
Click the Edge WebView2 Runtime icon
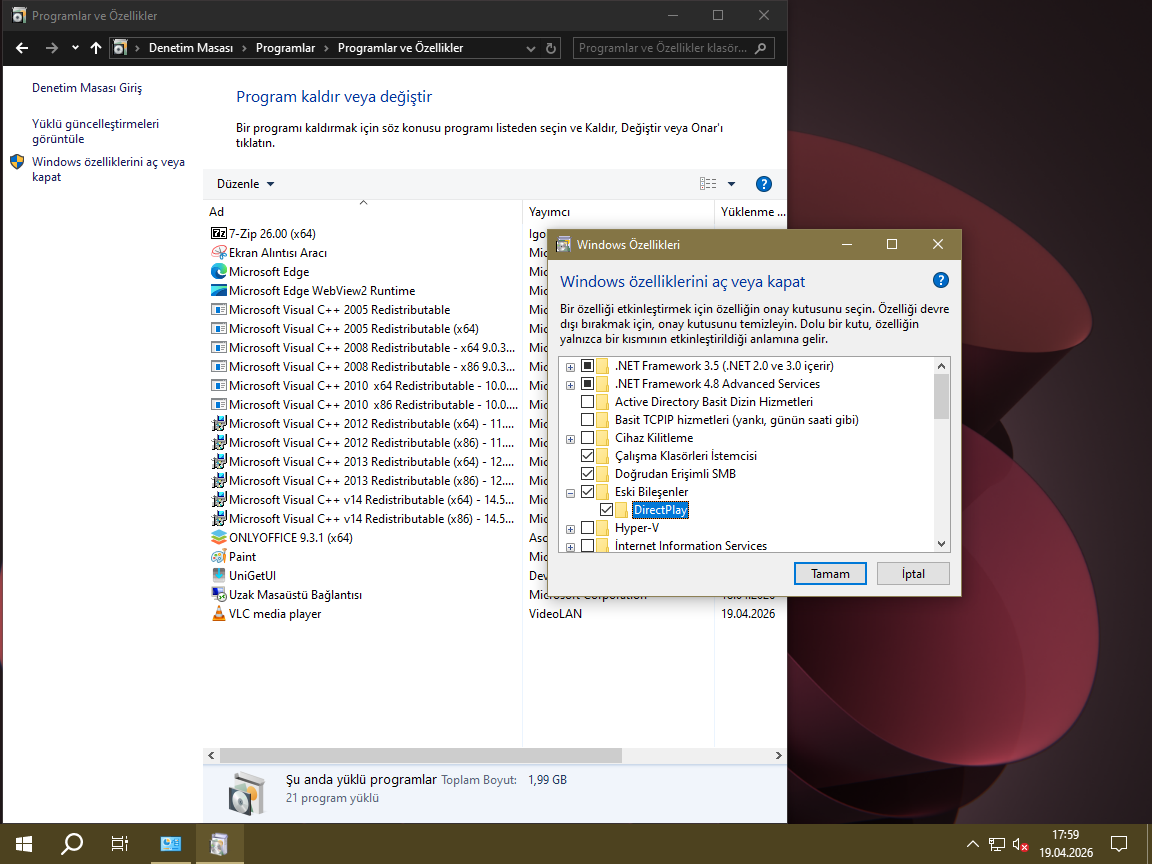(219, 291)
